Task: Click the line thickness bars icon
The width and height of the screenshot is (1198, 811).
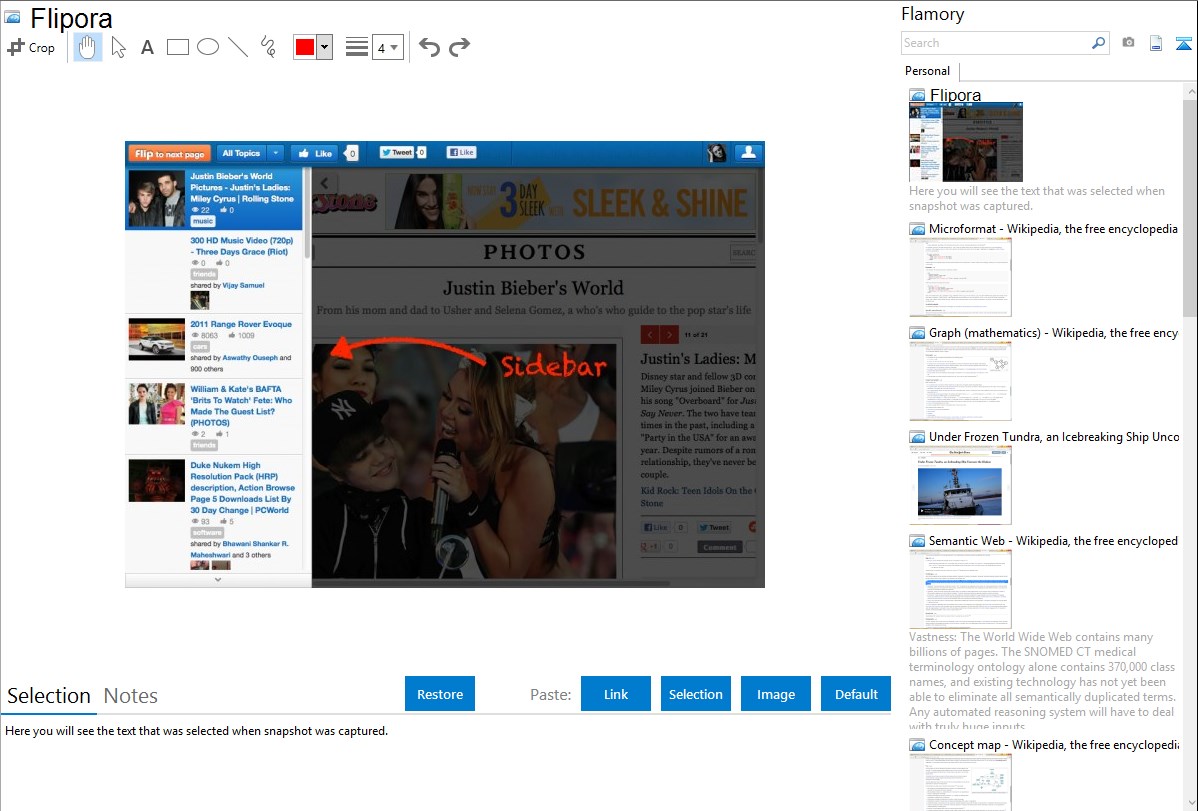Action: click(x=357, y=47)
